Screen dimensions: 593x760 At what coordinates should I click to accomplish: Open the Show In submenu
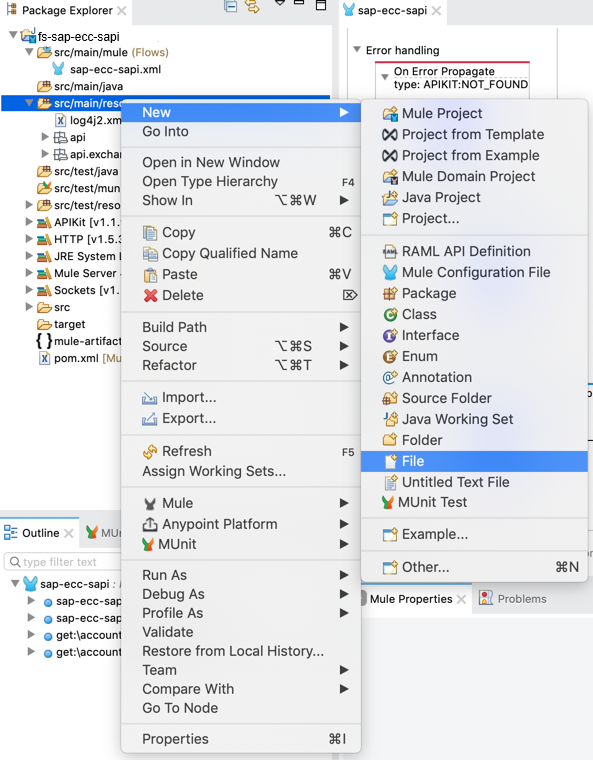tap(240, 200)
